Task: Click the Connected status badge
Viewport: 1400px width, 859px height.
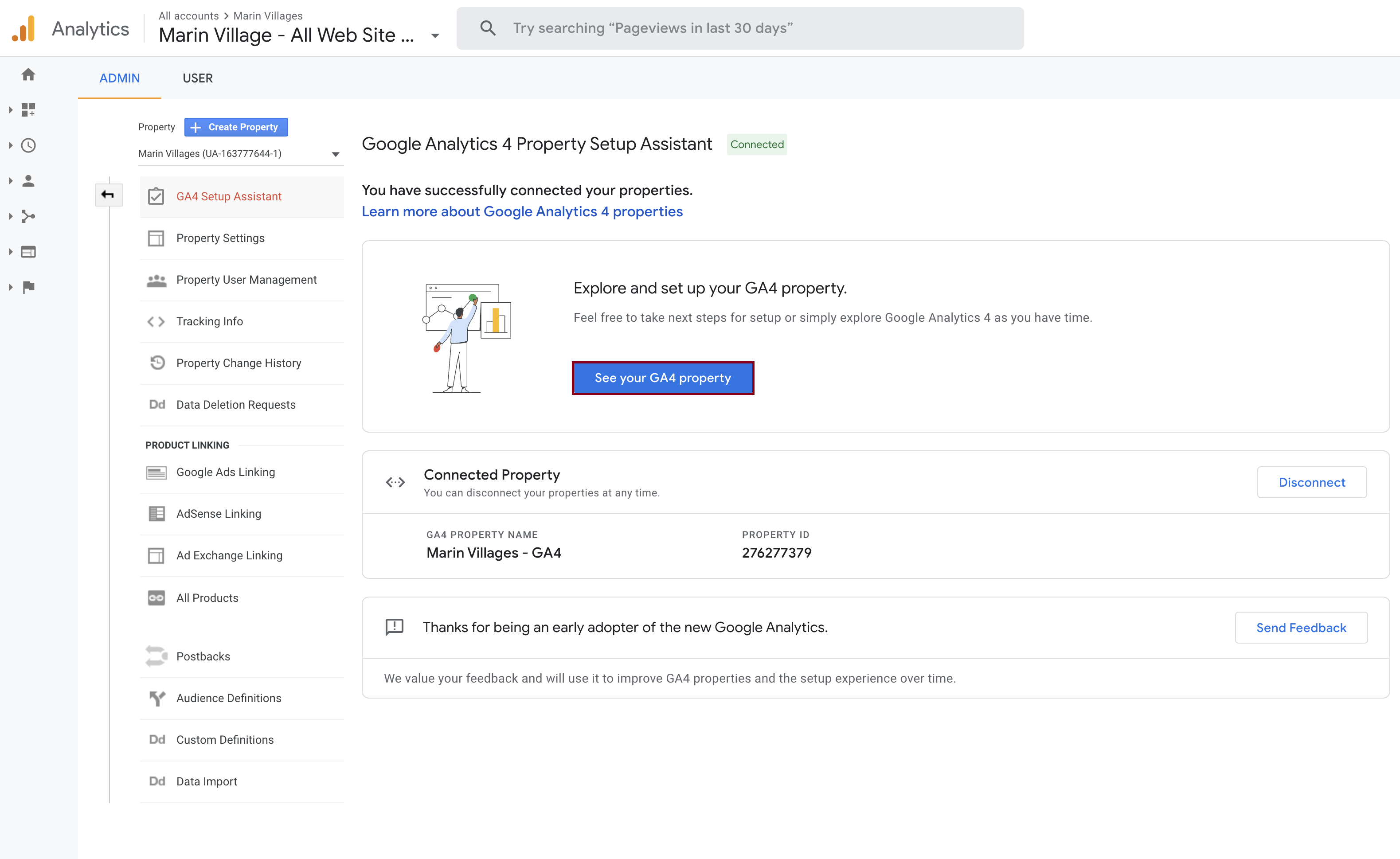Action: coord(757,144)
